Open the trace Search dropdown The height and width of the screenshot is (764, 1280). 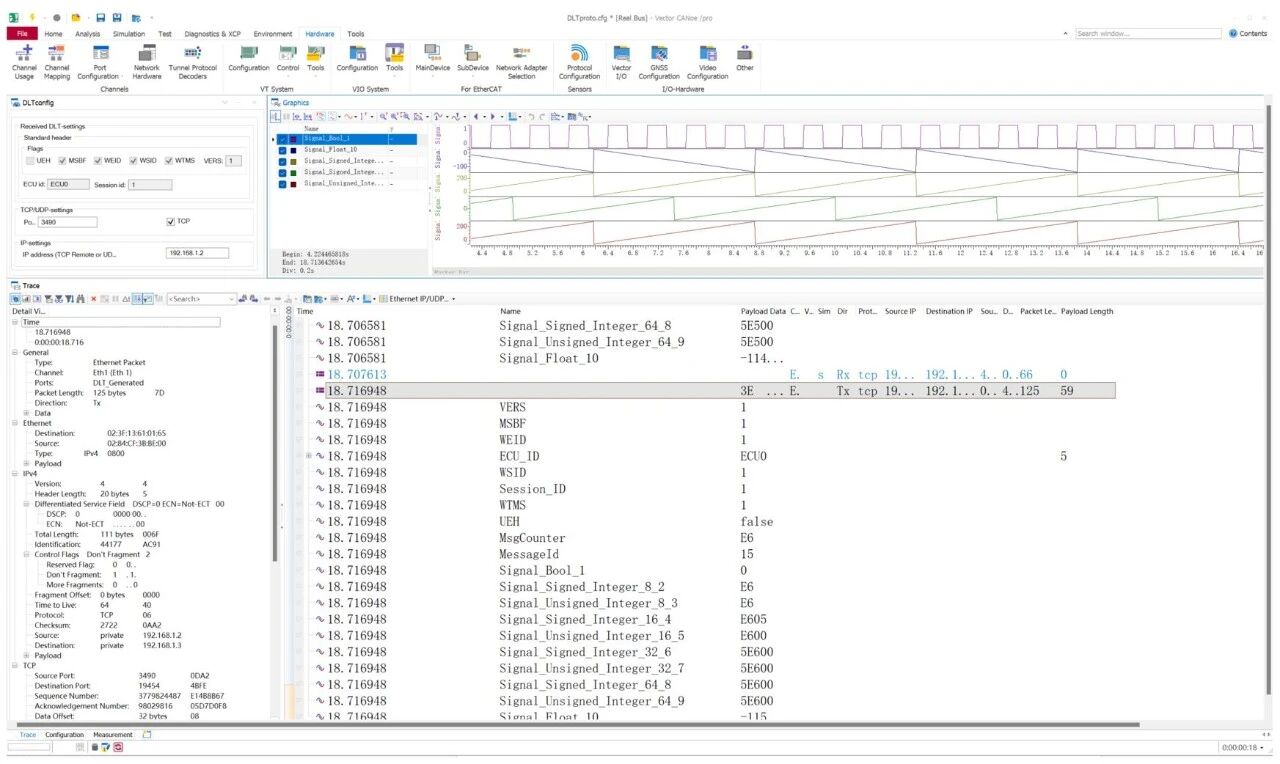pos(232,299)
